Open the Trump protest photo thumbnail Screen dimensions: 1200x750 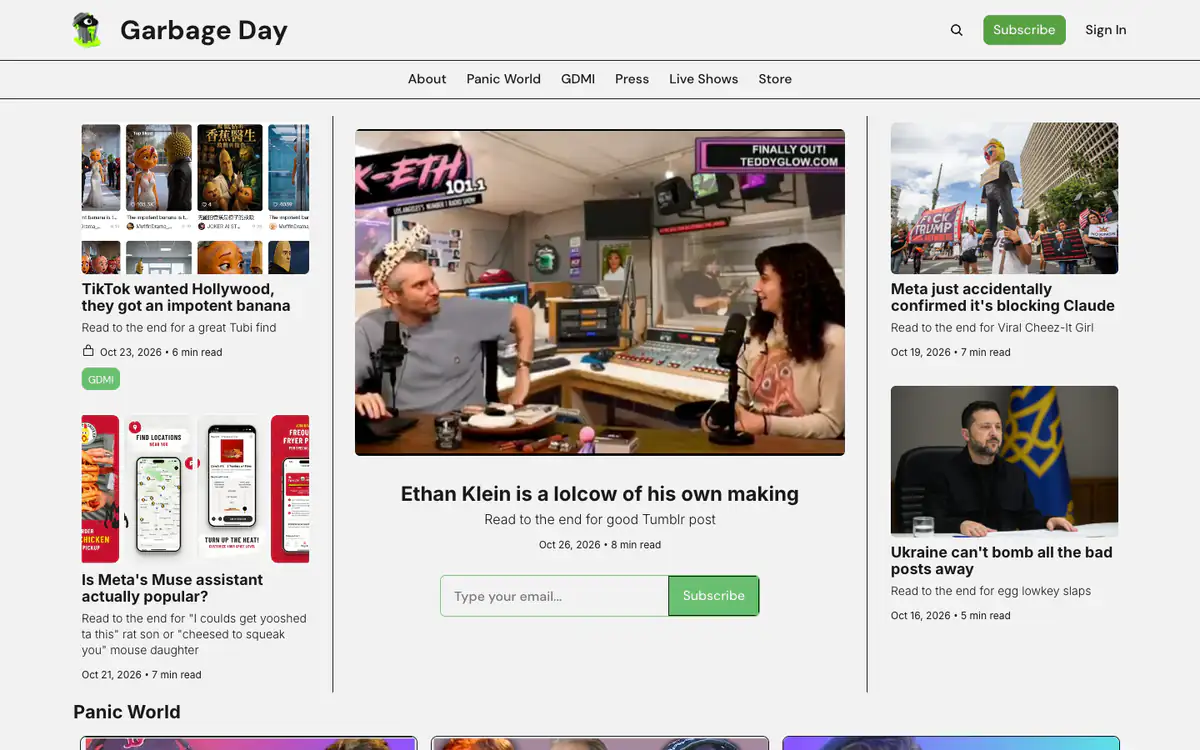pyautogui.click(x=1004, y=198)
